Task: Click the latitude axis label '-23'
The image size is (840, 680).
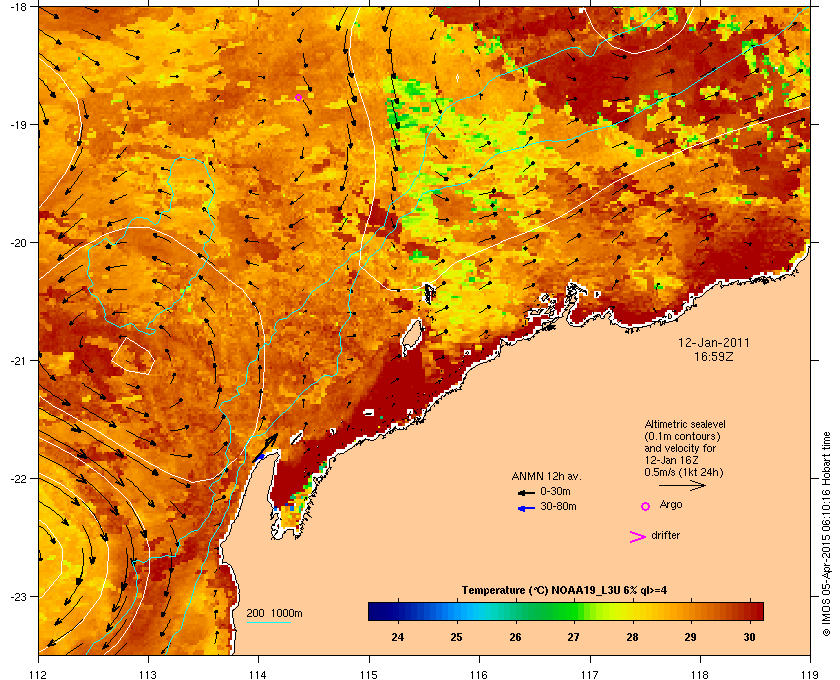Action: coord(18,596)
